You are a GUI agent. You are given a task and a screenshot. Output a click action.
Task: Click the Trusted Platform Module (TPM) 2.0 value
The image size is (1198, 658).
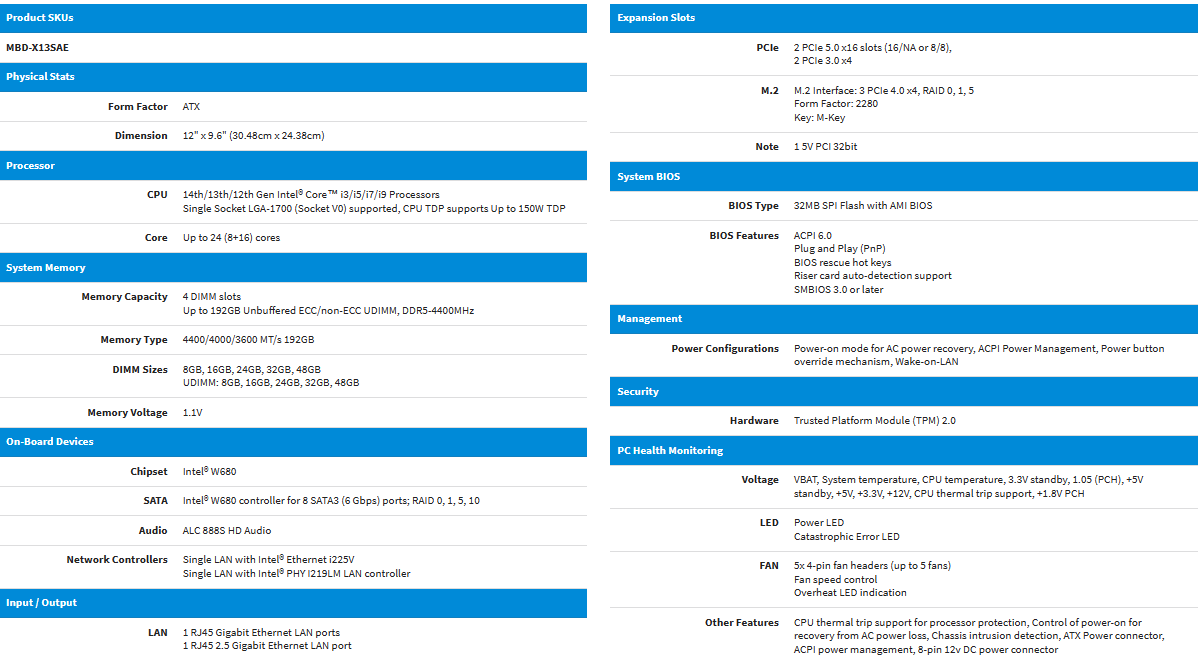tap(875, 420)
